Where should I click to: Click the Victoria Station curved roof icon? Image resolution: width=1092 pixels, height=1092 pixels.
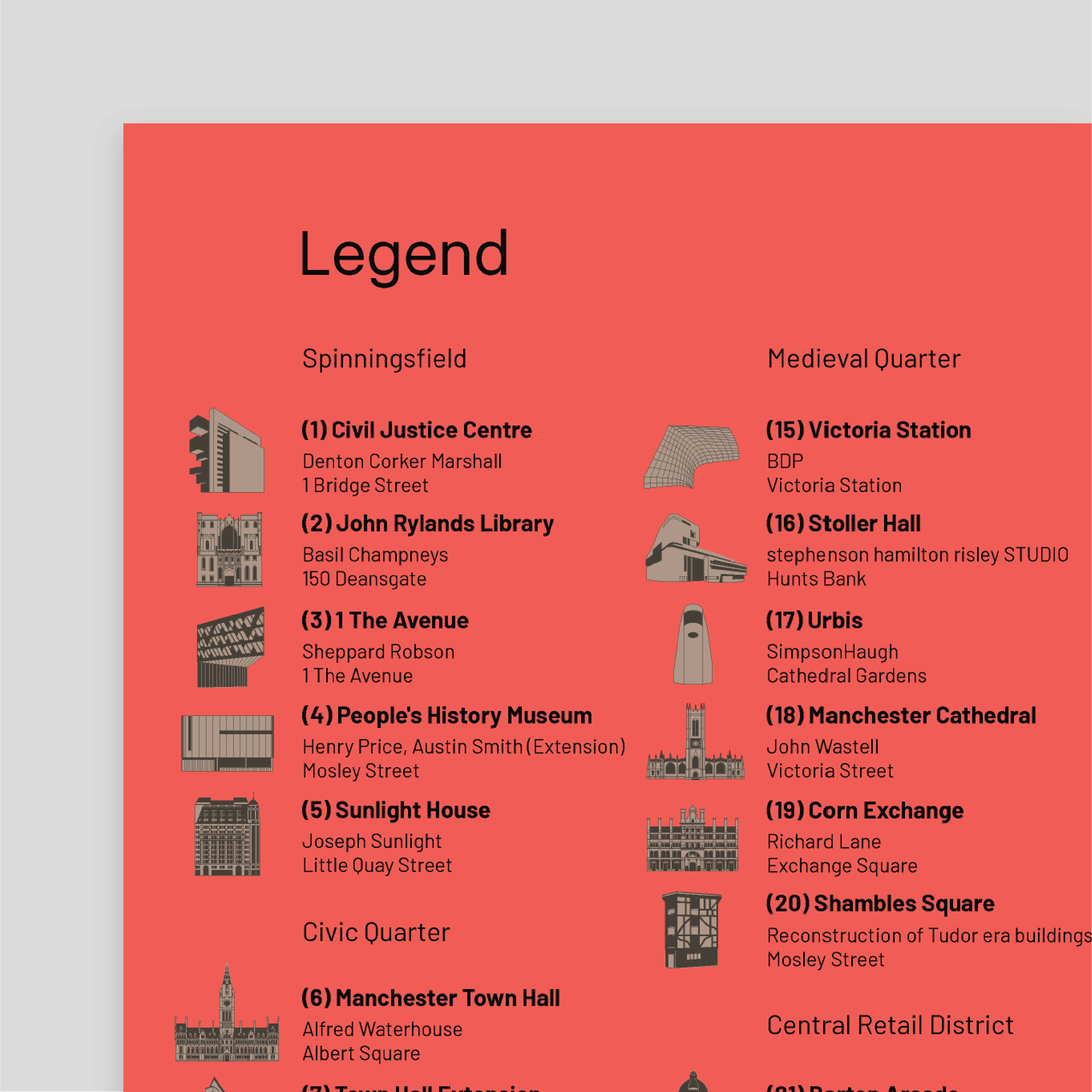[x=694, y=456]
